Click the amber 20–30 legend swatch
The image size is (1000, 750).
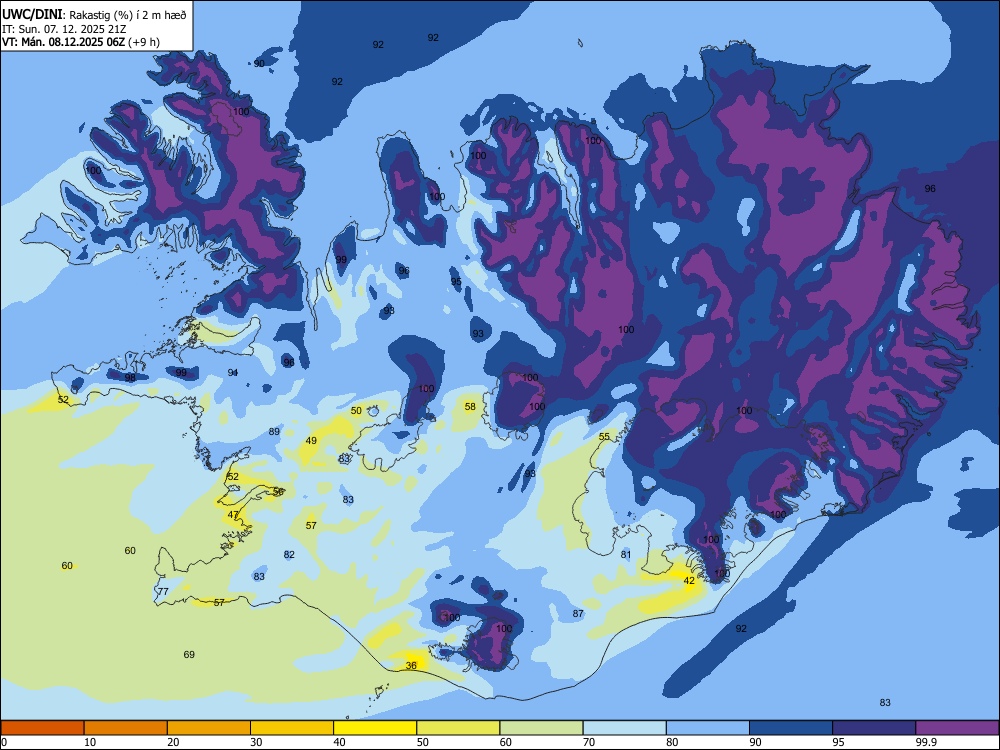pyautogui.click(x=209, y=728)
